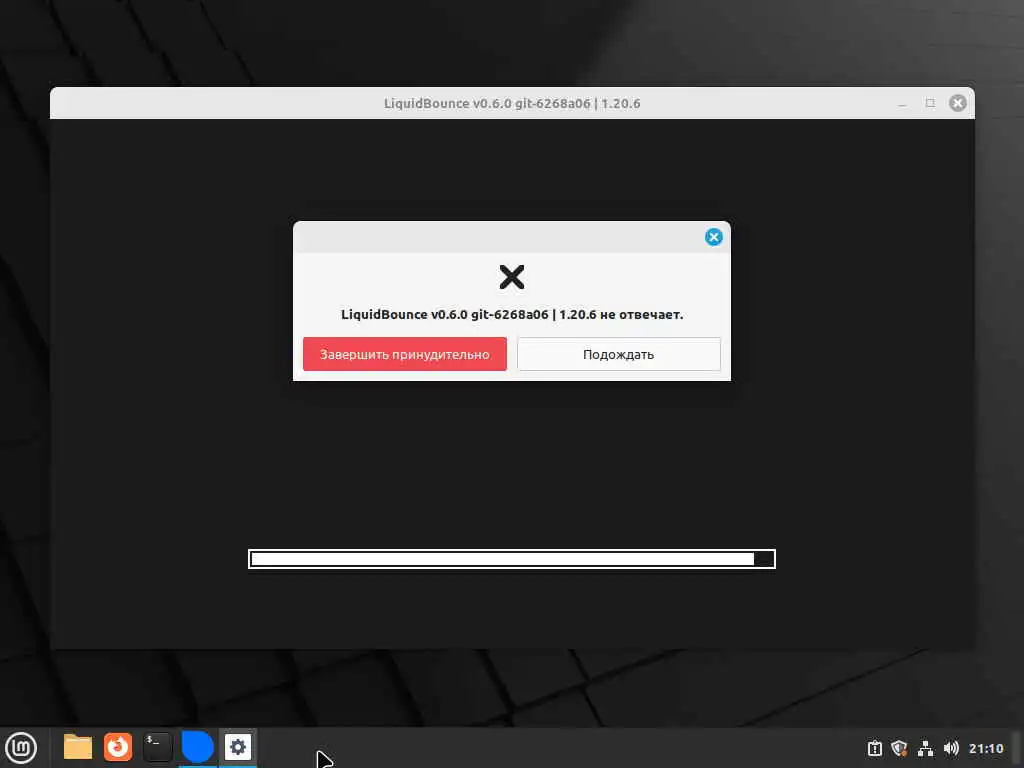Click the red 'Завершить принудительно' button

pyautogui.click(x=404, y=354)
